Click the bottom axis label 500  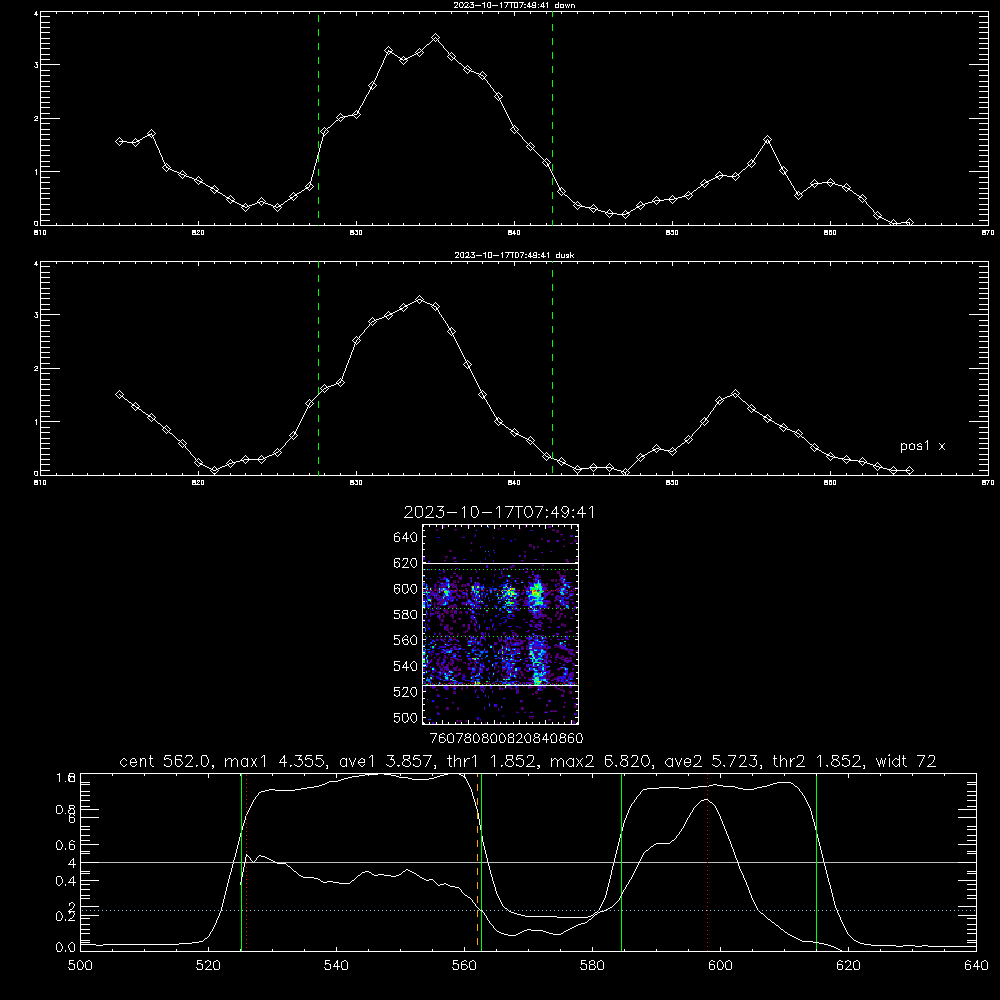[x=80, y=966]
